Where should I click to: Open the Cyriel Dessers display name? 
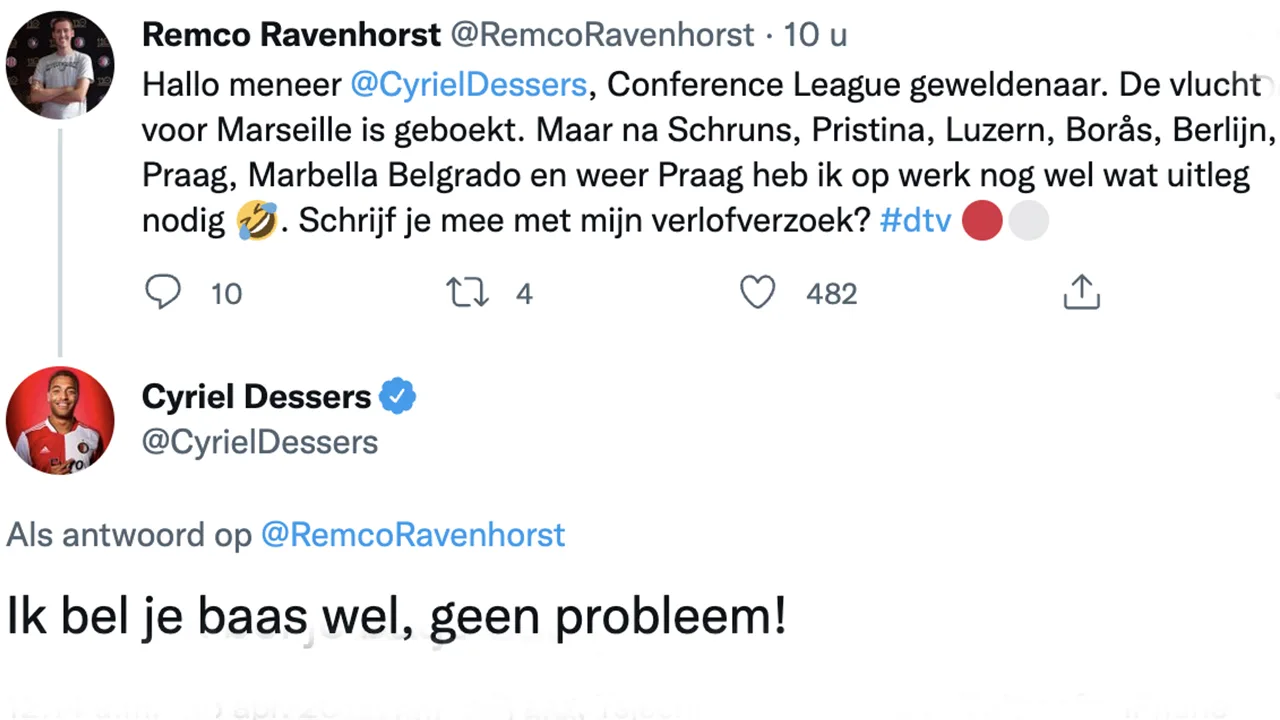coord(256,397)
